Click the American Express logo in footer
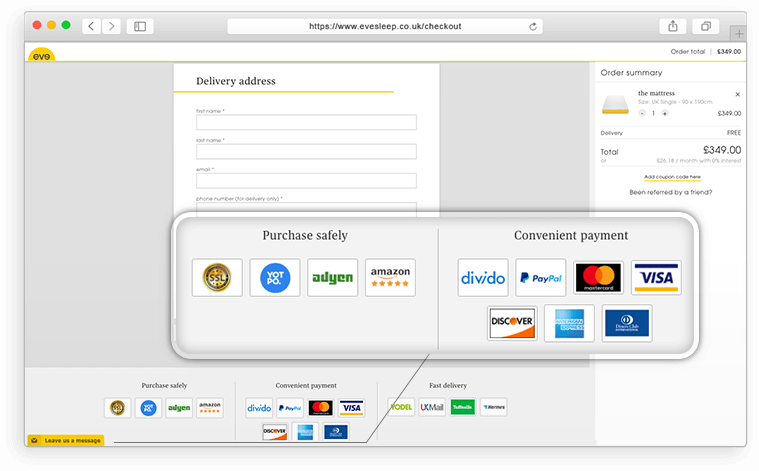Image resolution: width=759 pixels, height=471 pixels. [305, 431]
